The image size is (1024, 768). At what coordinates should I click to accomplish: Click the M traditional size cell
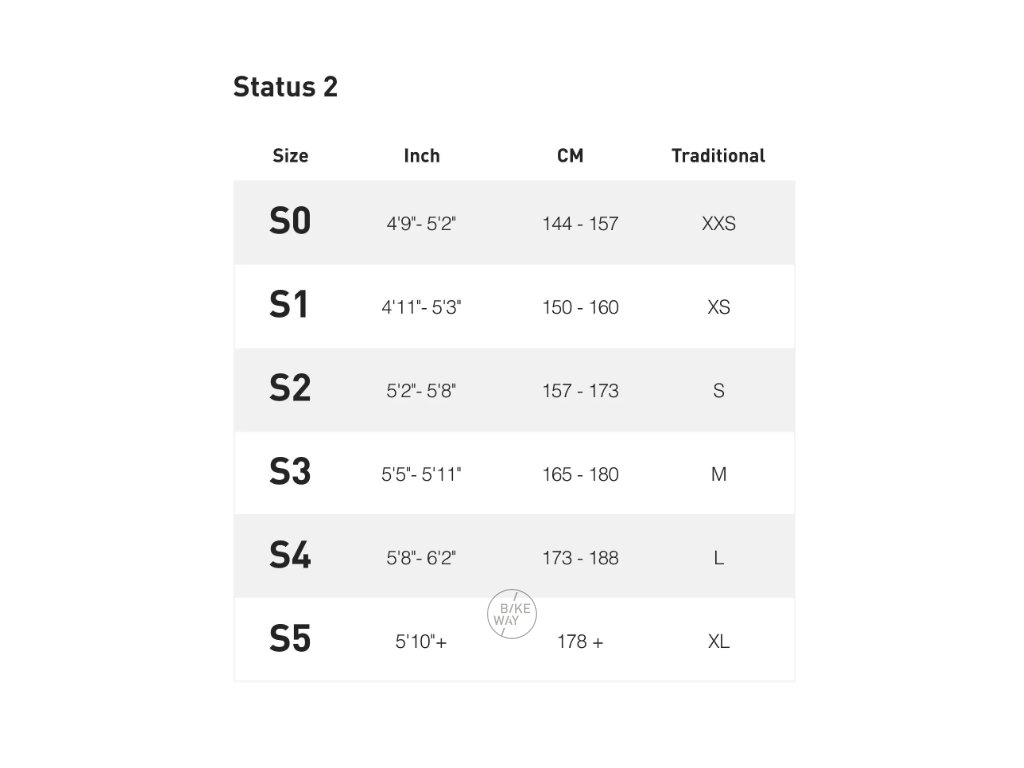718,474
